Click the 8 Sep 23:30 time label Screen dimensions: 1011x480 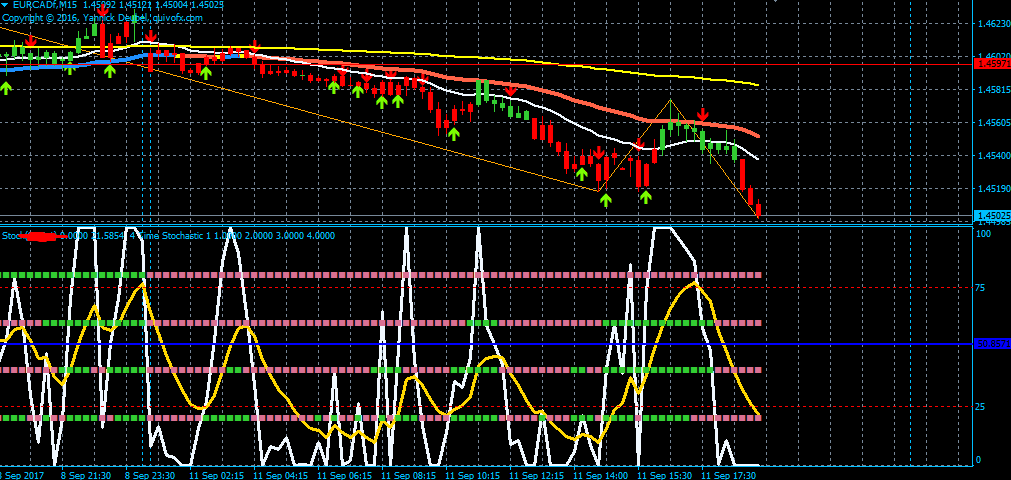[x=150, y=475]
